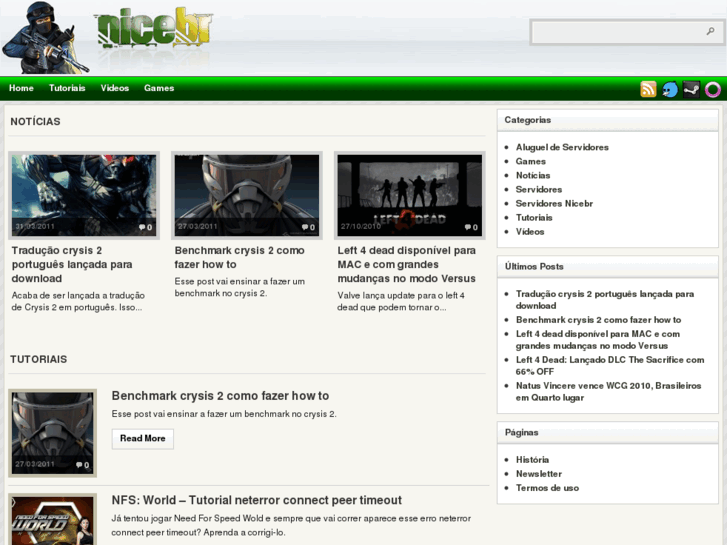Open the Benchmark crysis 2 thumbnail under Notícias
Screen dimensions: 727x545
(247, 195)
